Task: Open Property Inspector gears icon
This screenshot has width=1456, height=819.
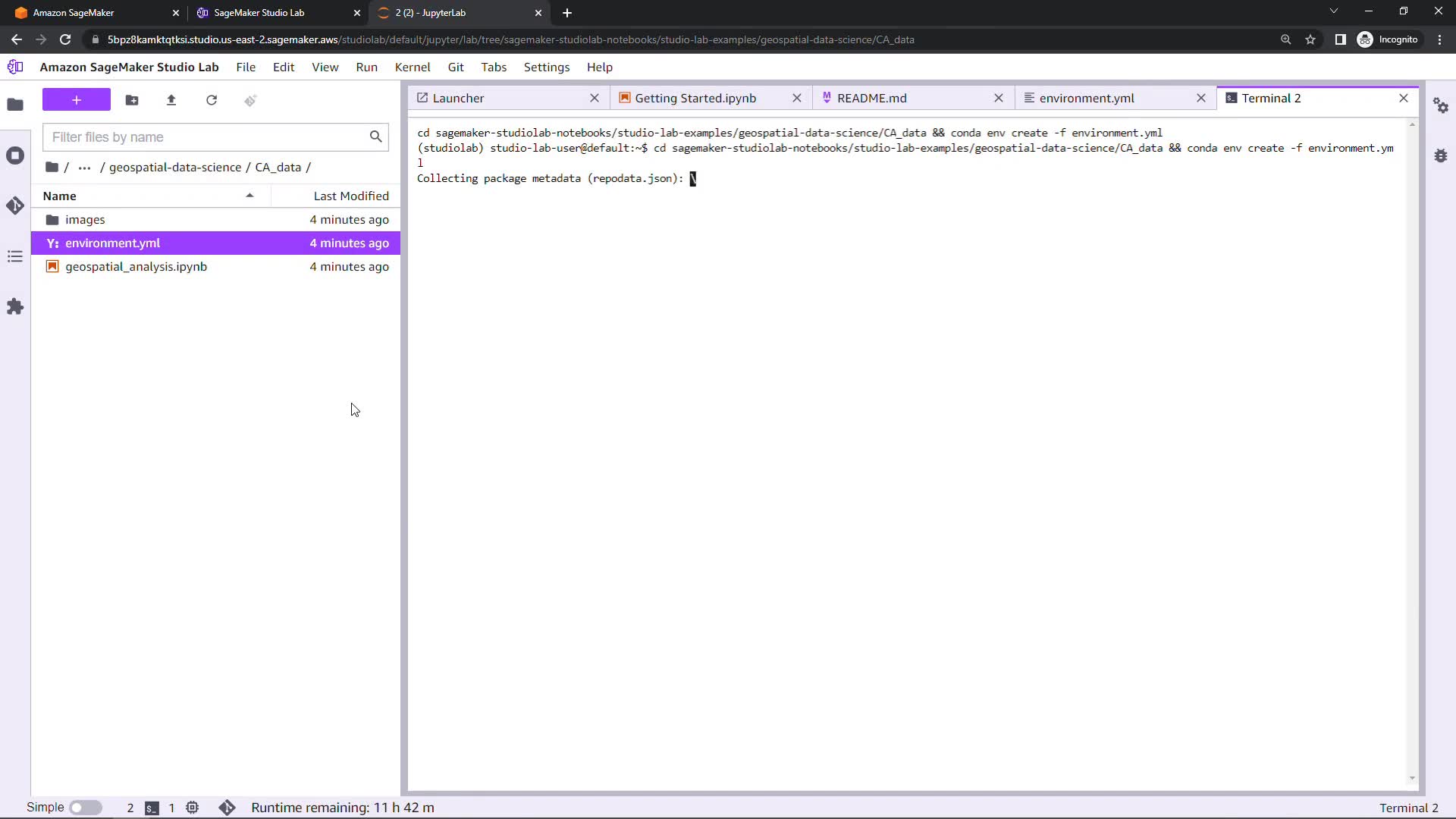Action: tap(1441, 105)
